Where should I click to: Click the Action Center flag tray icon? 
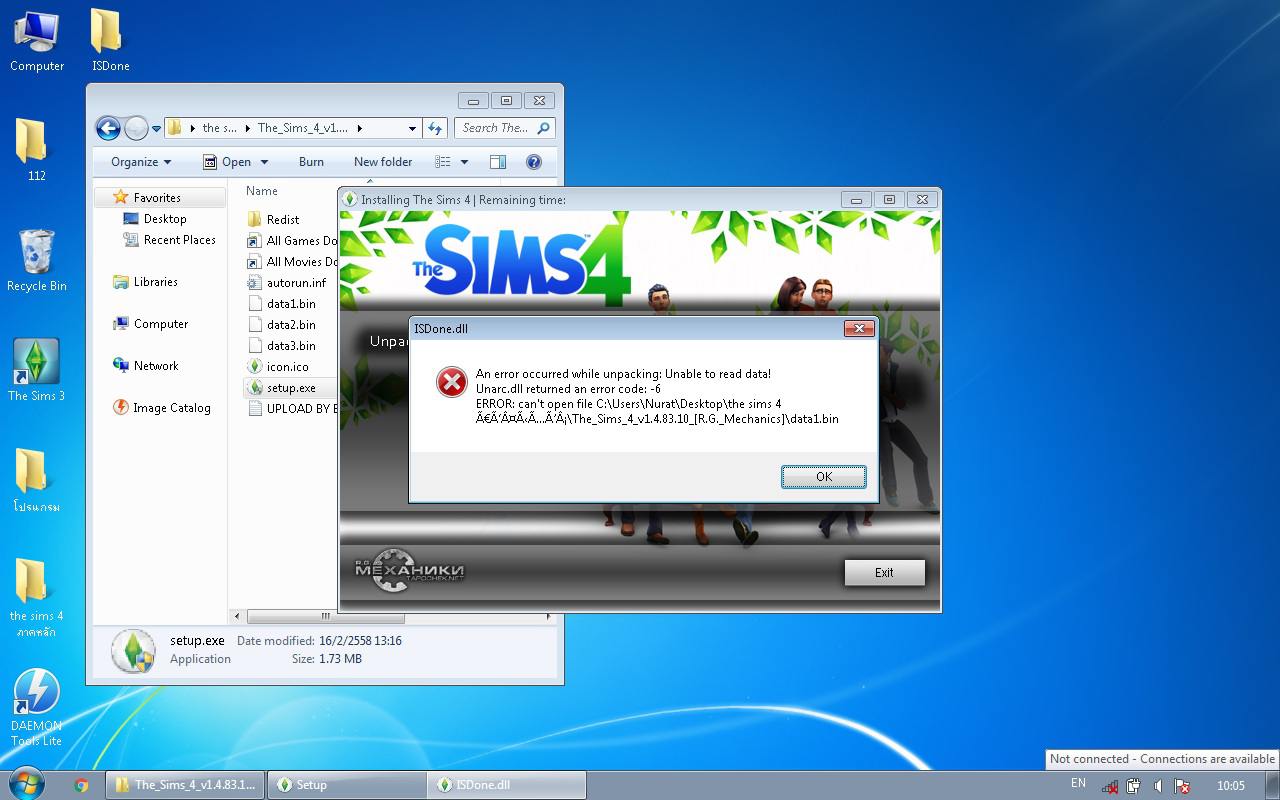pos(1182,786)
